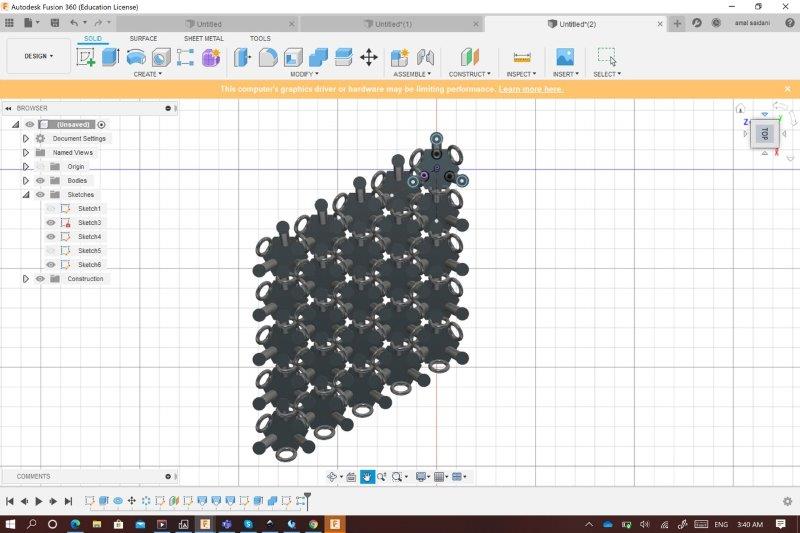Select the Hole tool in Create
The image size is (800, 533).
pos(161,57)
